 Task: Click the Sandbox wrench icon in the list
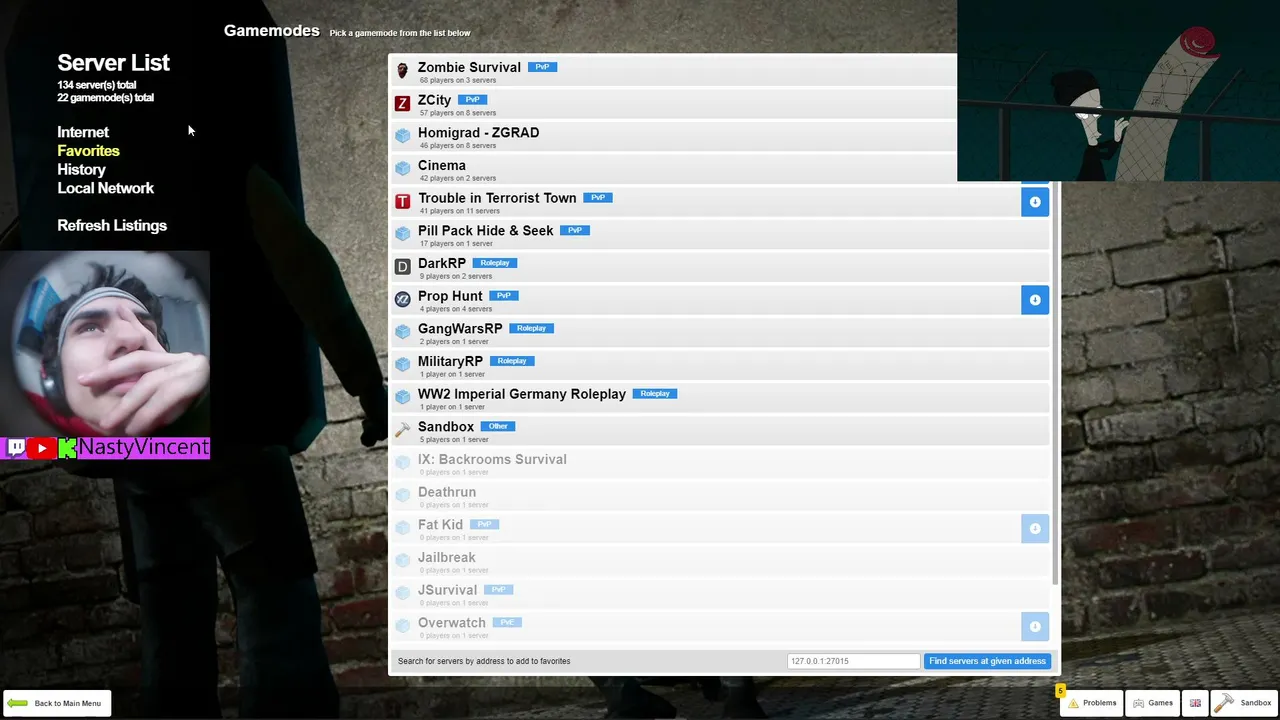[402, 430]
